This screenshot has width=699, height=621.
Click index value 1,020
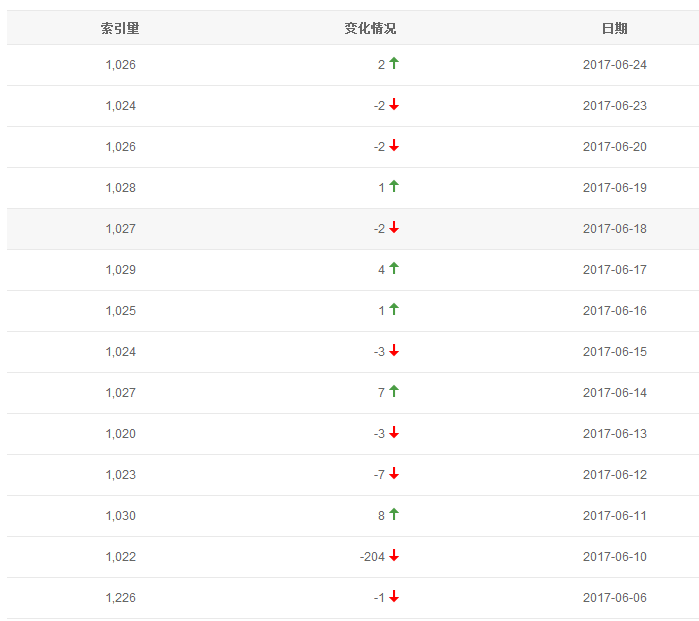(x=120, y=434)
